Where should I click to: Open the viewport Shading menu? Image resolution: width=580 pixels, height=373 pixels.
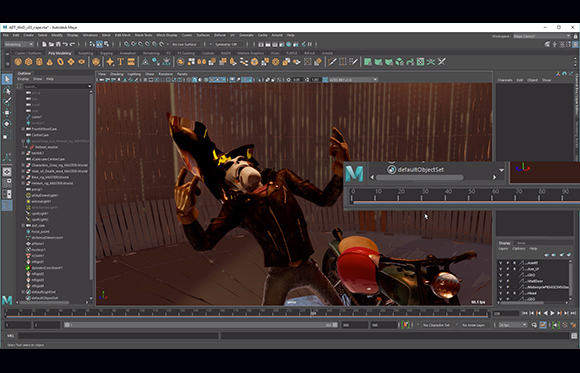[x=117, y=74]
